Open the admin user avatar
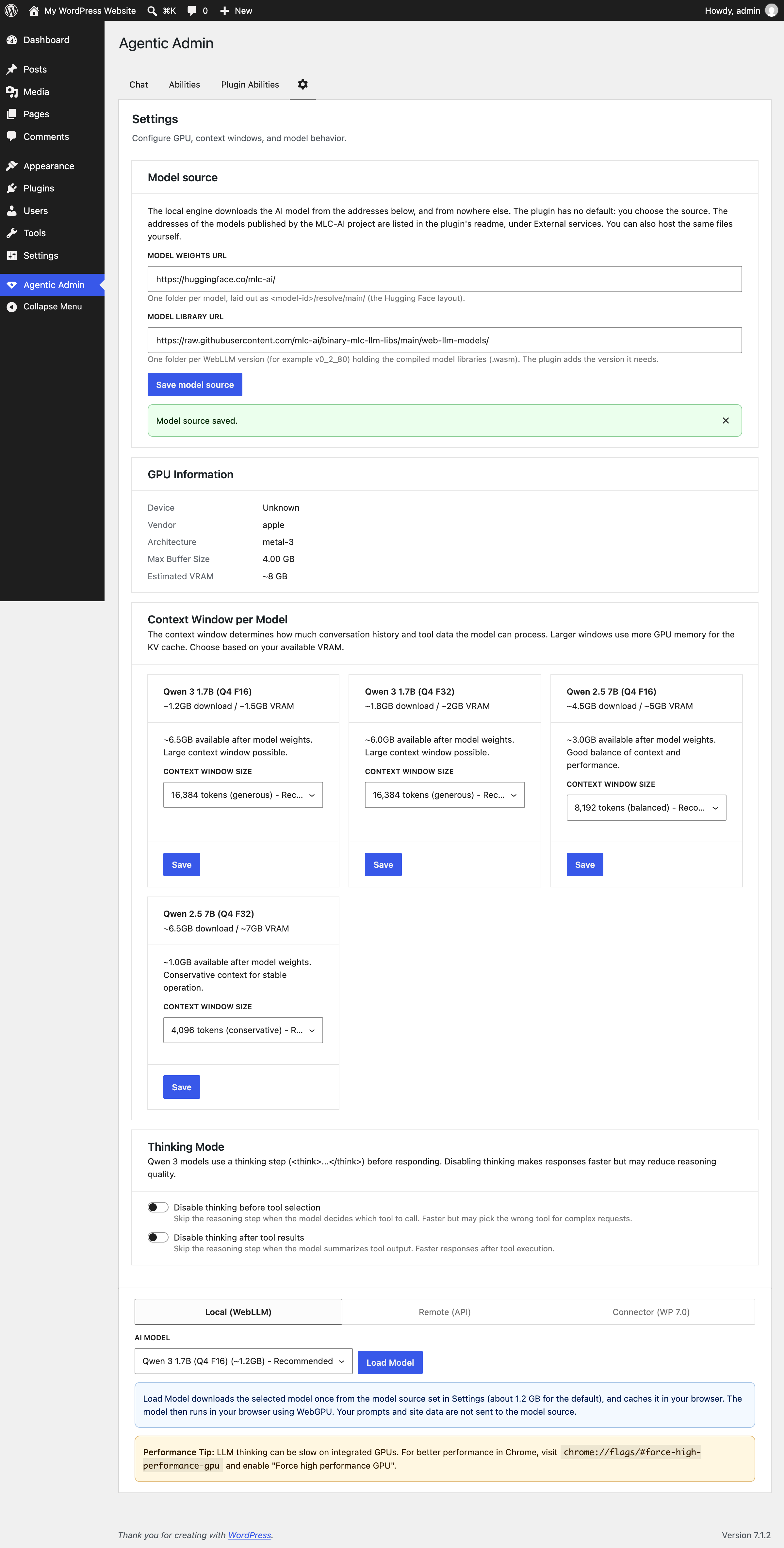784x1548 pixels. [771, 10]
